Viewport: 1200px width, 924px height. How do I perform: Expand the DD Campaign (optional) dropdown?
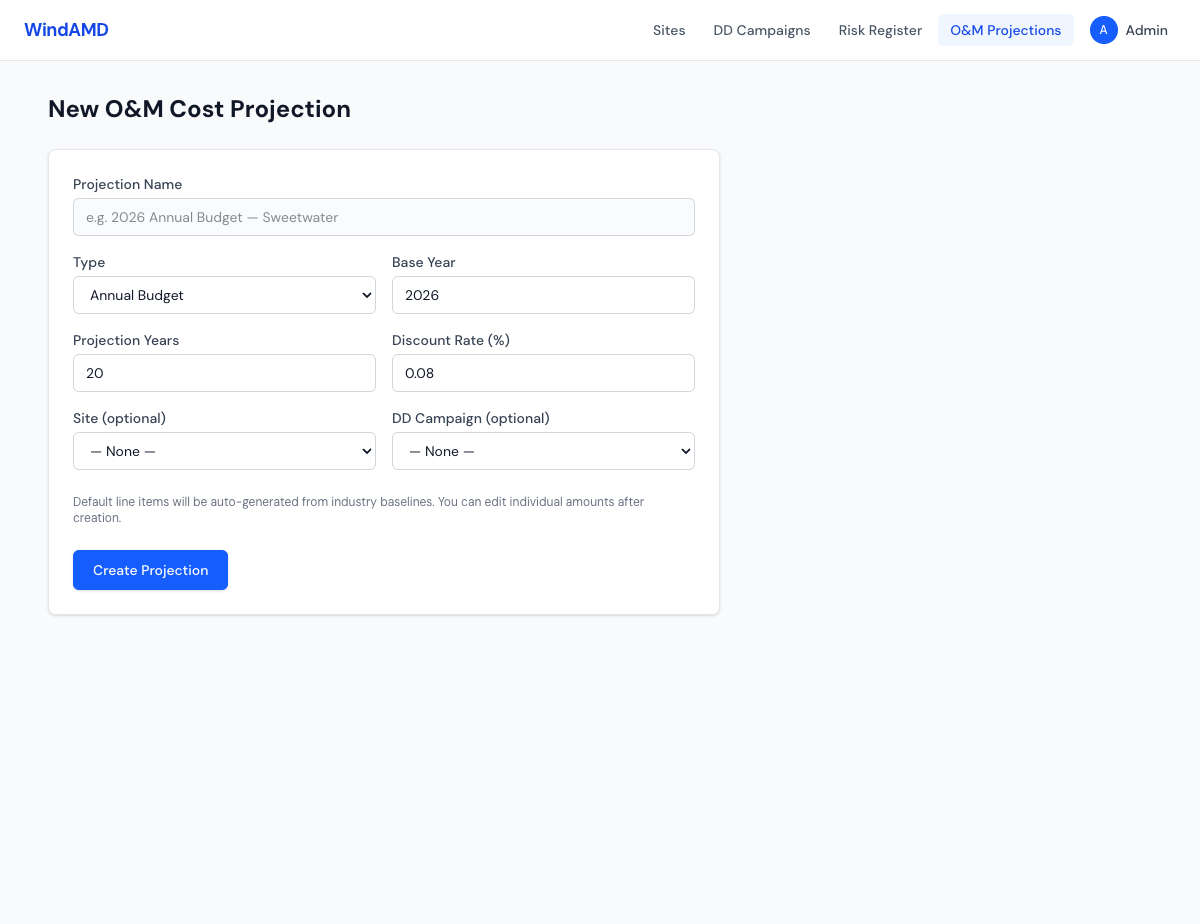point(543,451)
